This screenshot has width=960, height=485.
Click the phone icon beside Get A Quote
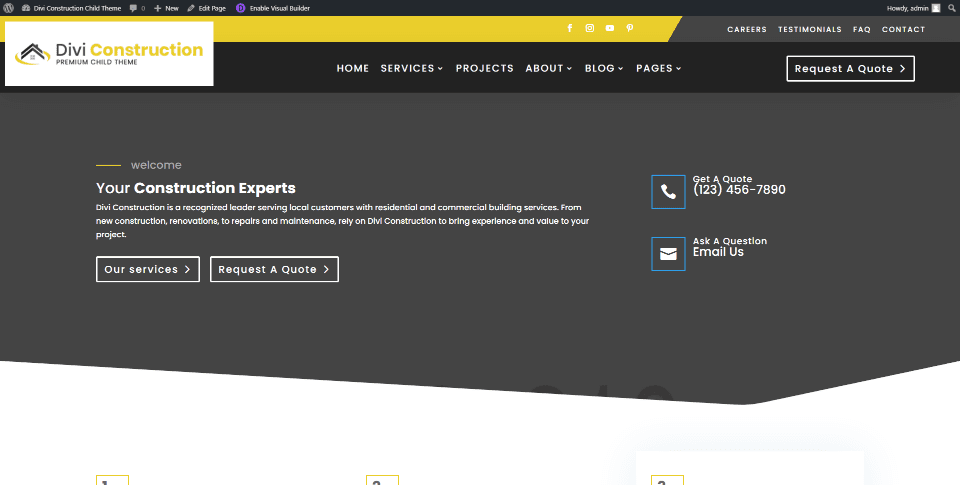pos(668,192)
